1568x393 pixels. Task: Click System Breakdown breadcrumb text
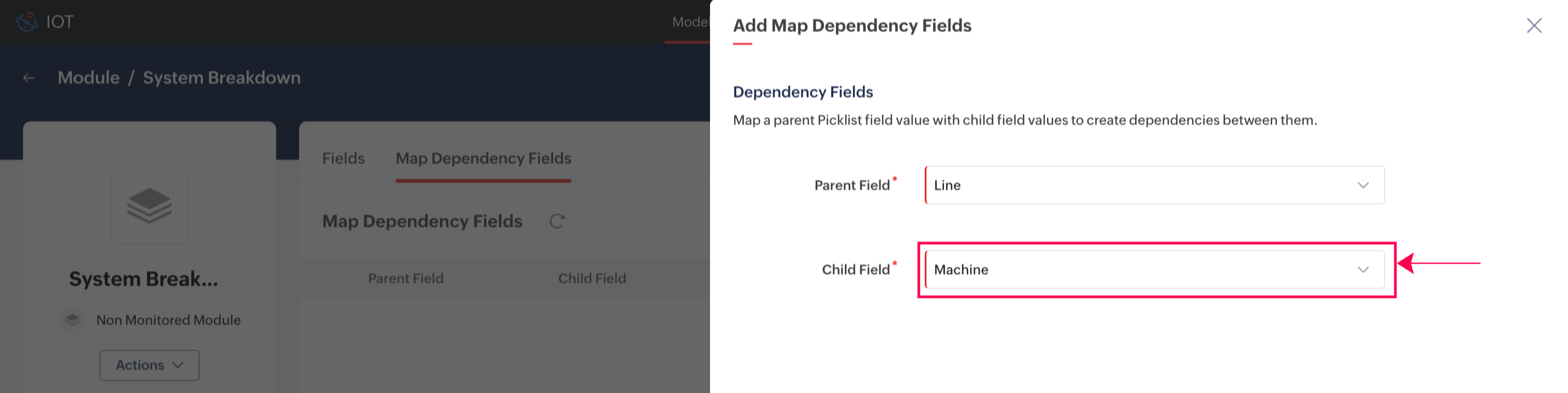(221, 78)
